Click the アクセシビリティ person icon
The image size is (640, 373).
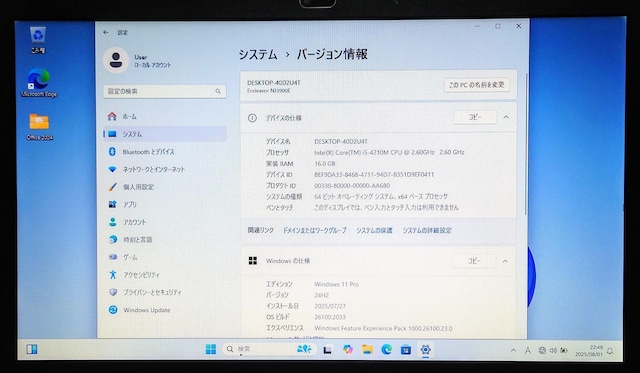coord(113,275)
